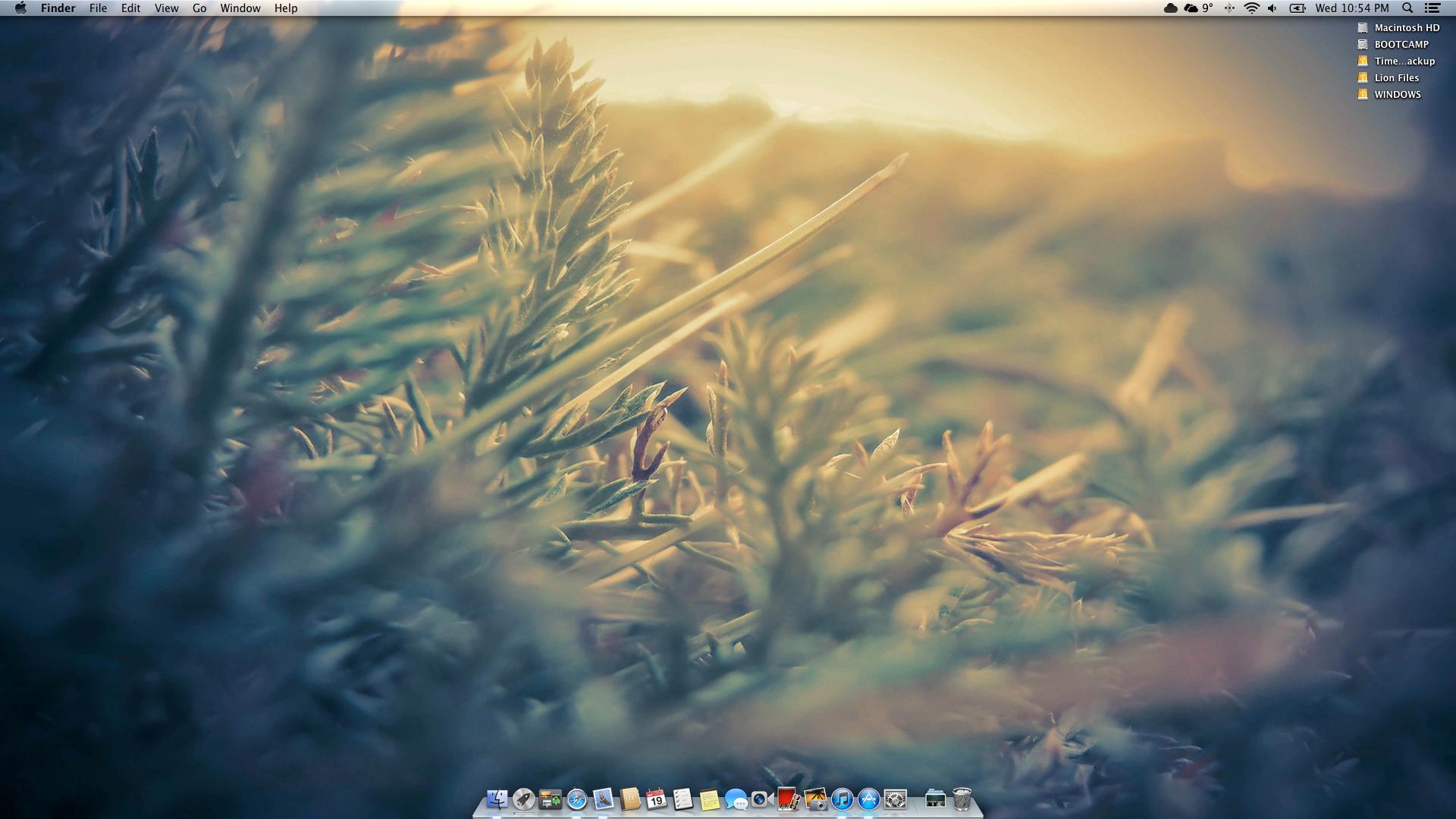Open the battery charging status menu
Image resolution: width=1456 pixels, height=819 pixels.
(x=1298, y=8)
